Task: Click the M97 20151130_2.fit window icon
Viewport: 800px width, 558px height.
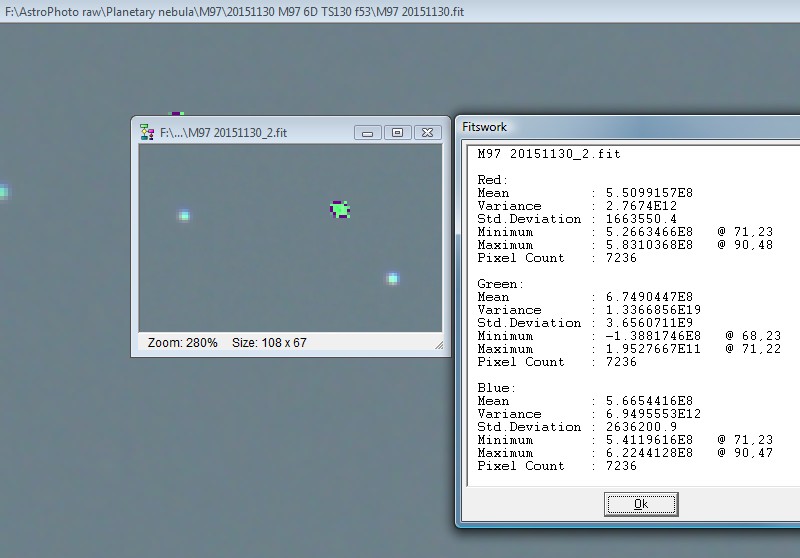Action: pos(147,132)
